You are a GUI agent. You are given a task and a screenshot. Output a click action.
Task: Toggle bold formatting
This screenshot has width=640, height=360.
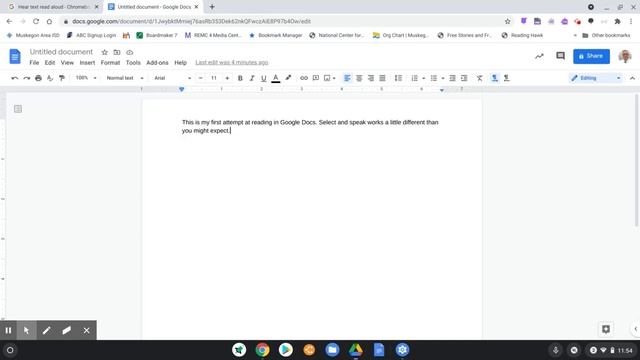point(240,78)
